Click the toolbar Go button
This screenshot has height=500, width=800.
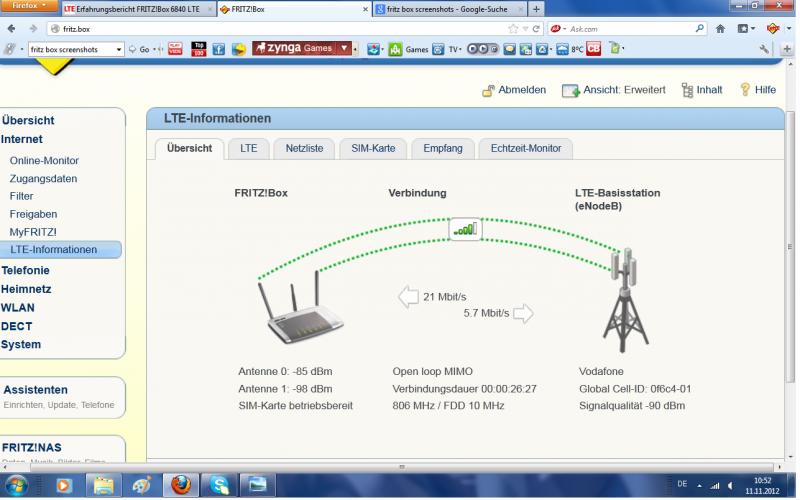coord(139,49)
